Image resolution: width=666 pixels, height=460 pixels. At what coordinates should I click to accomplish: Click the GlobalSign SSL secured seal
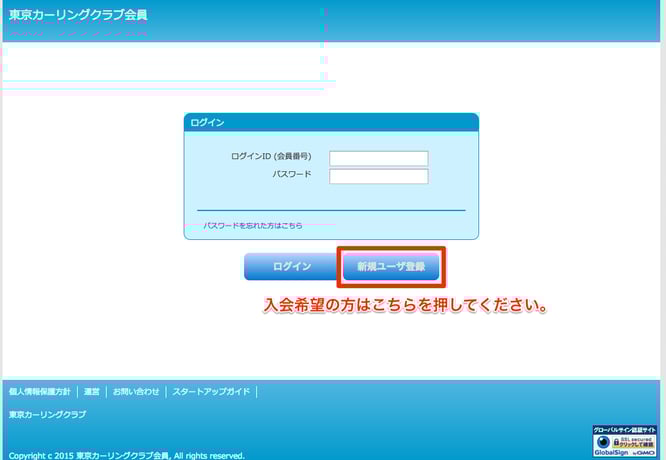click(x=624, y=441)
